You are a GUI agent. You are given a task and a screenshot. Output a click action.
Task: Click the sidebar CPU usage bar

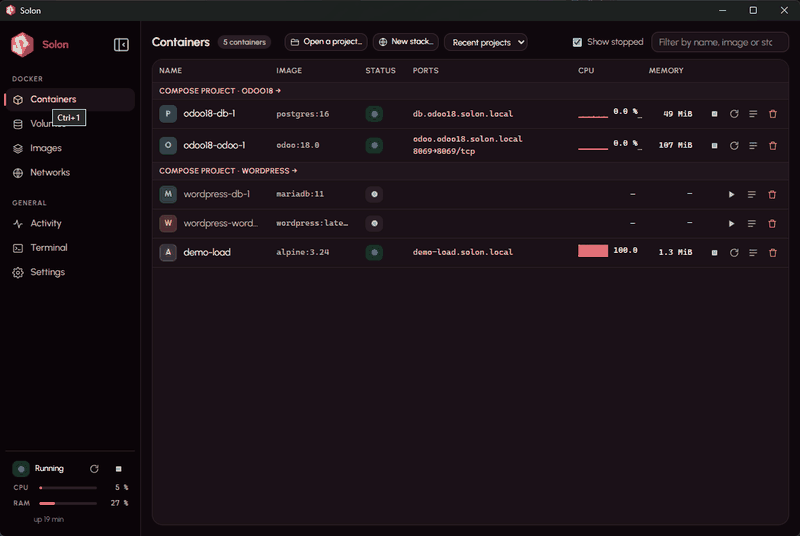68,488
